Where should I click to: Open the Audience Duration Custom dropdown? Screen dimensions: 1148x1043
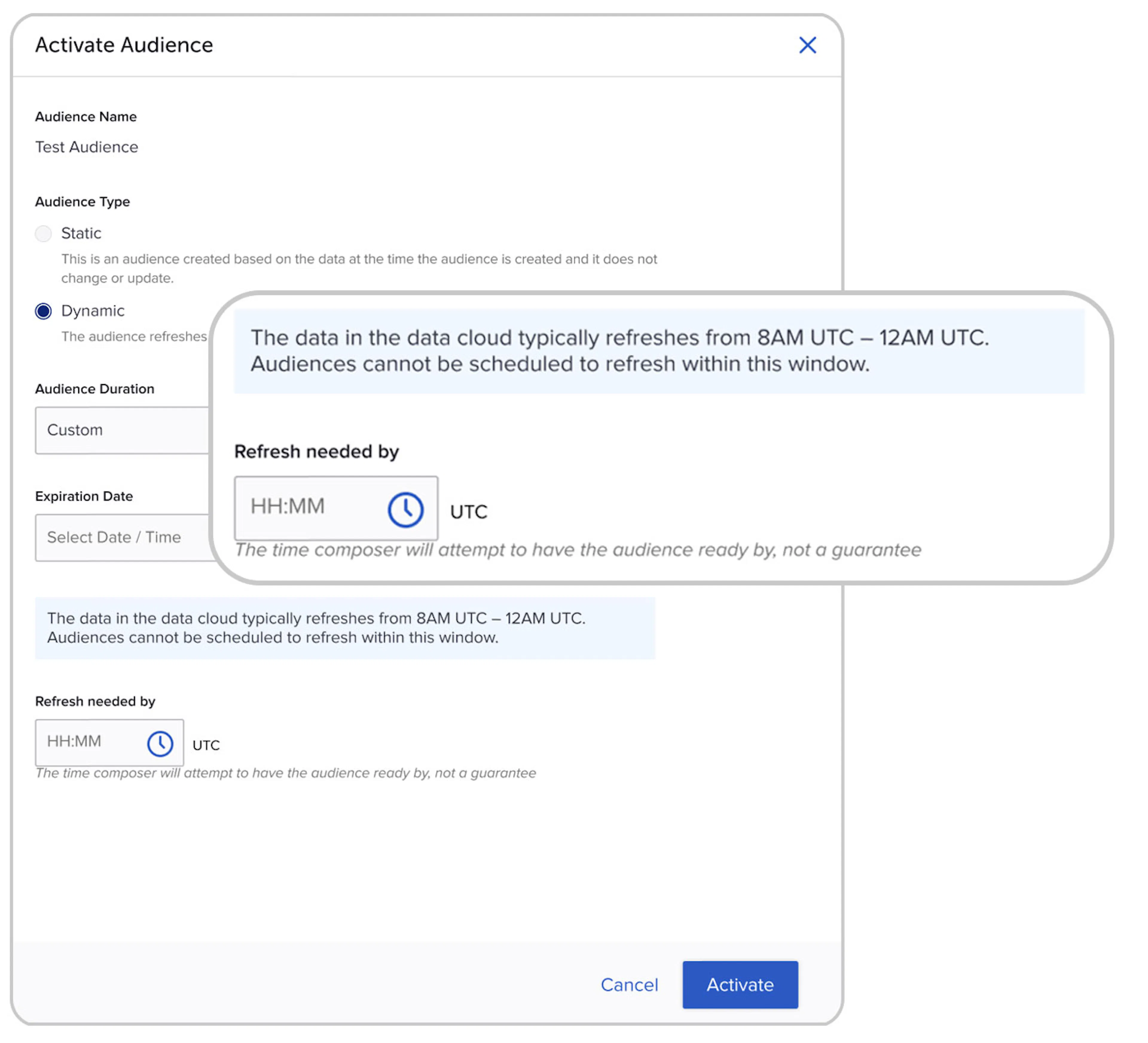coord(123,430)
